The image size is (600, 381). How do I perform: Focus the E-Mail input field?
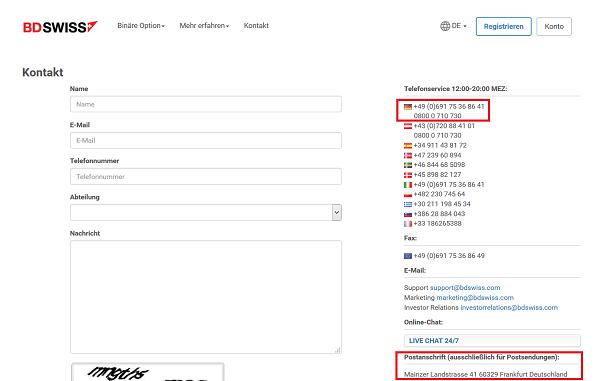(205, 140)
